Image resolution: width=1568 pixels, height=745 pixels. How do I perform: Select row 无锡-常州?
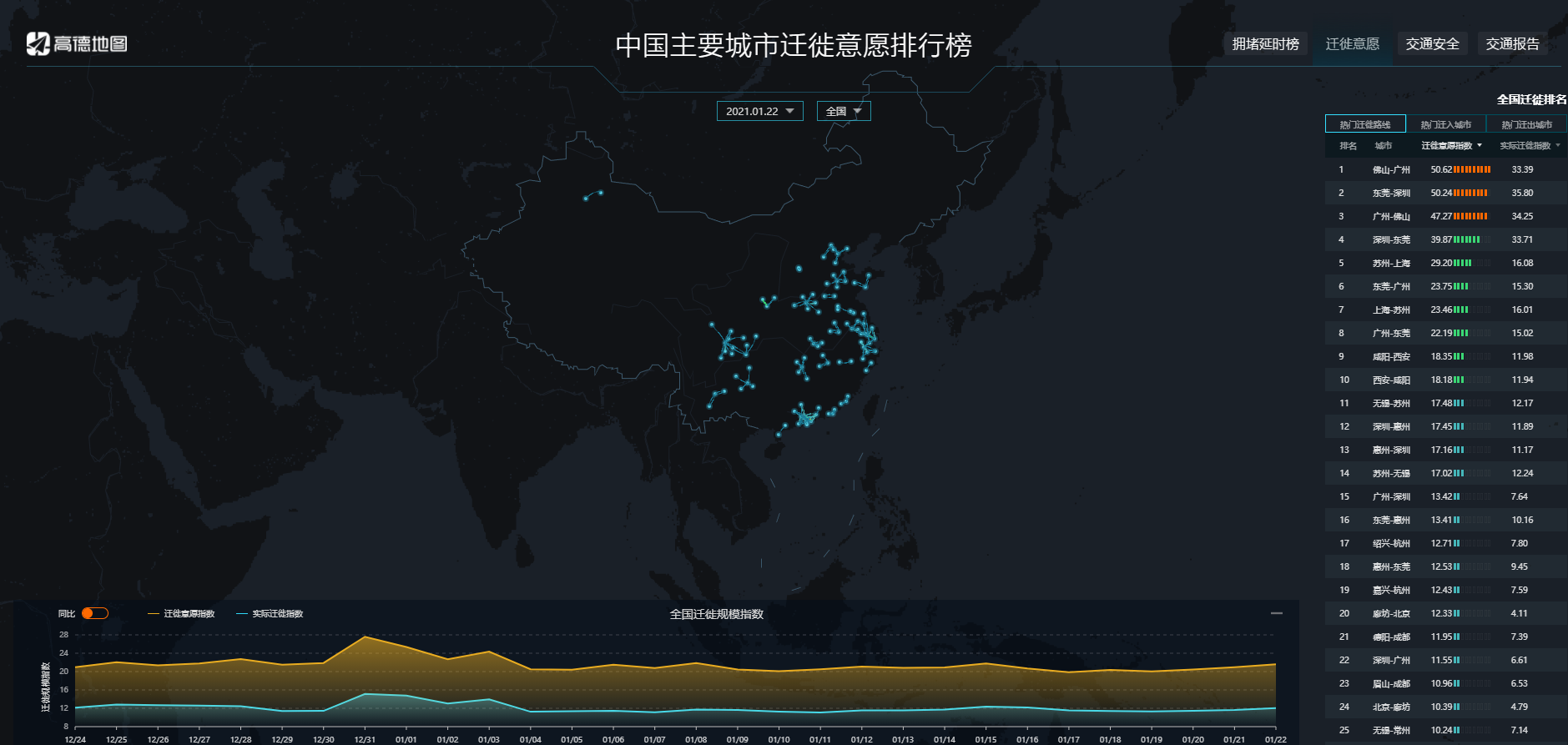[x=1446, y=730]
